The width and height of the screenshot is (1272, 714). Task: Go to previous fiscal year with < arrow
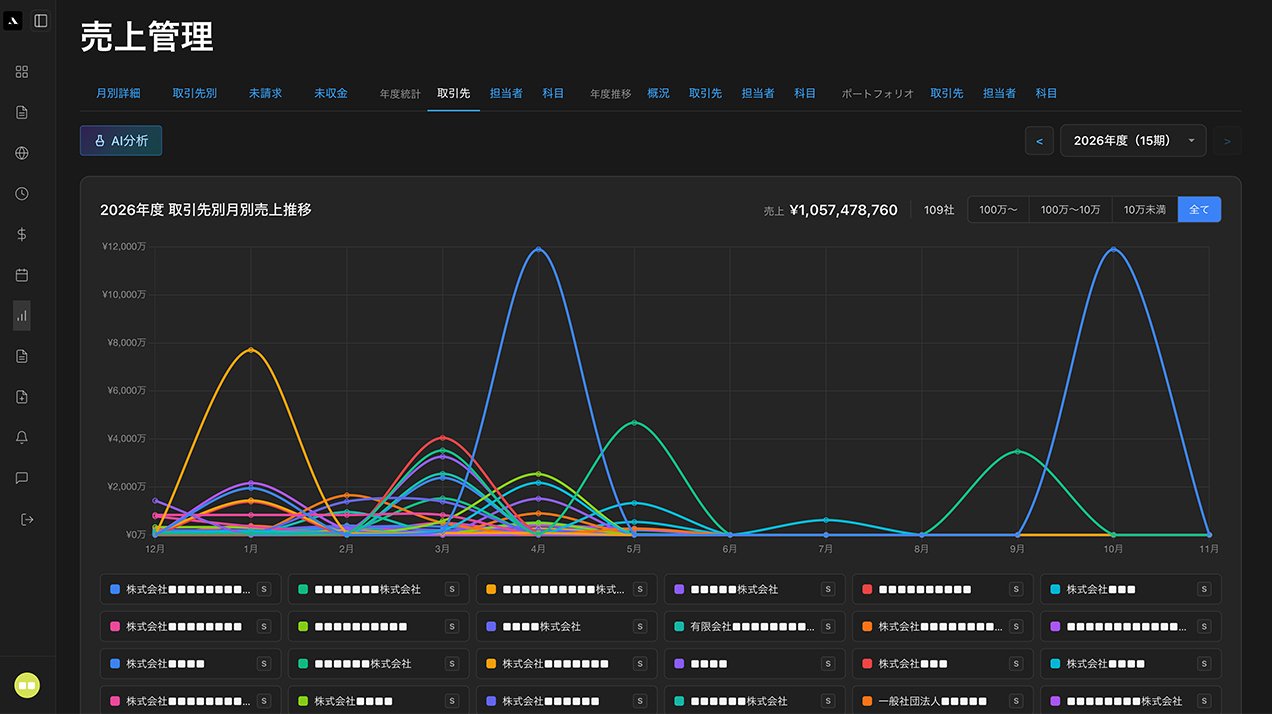pos(1039,141)
